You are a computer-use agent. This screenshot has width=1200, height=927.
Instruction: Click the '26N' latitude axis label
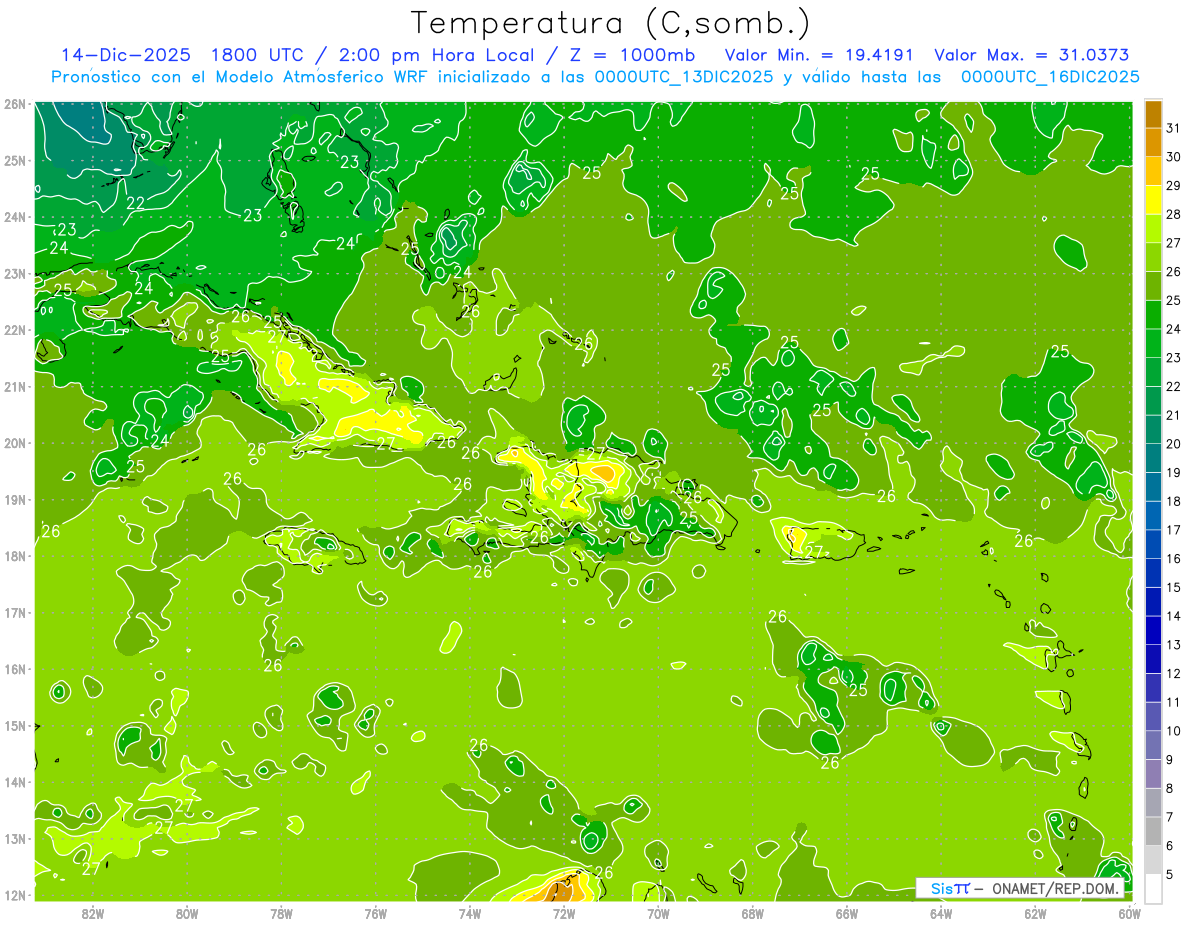pyautogui.click(x=14, y=104)
